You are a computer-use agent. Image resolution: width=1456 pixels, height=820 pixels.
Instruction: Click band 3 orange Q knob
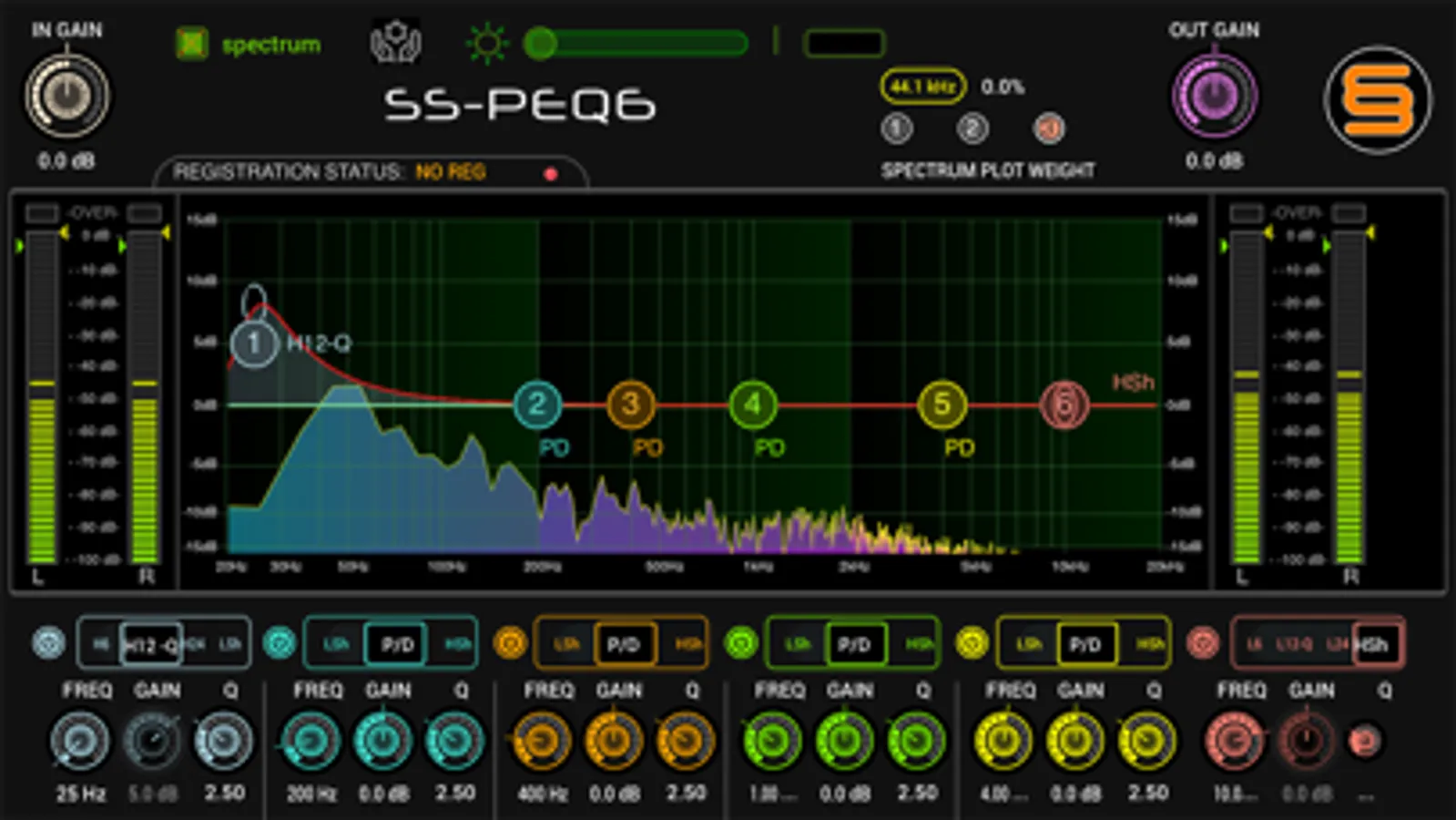point(685,741)
